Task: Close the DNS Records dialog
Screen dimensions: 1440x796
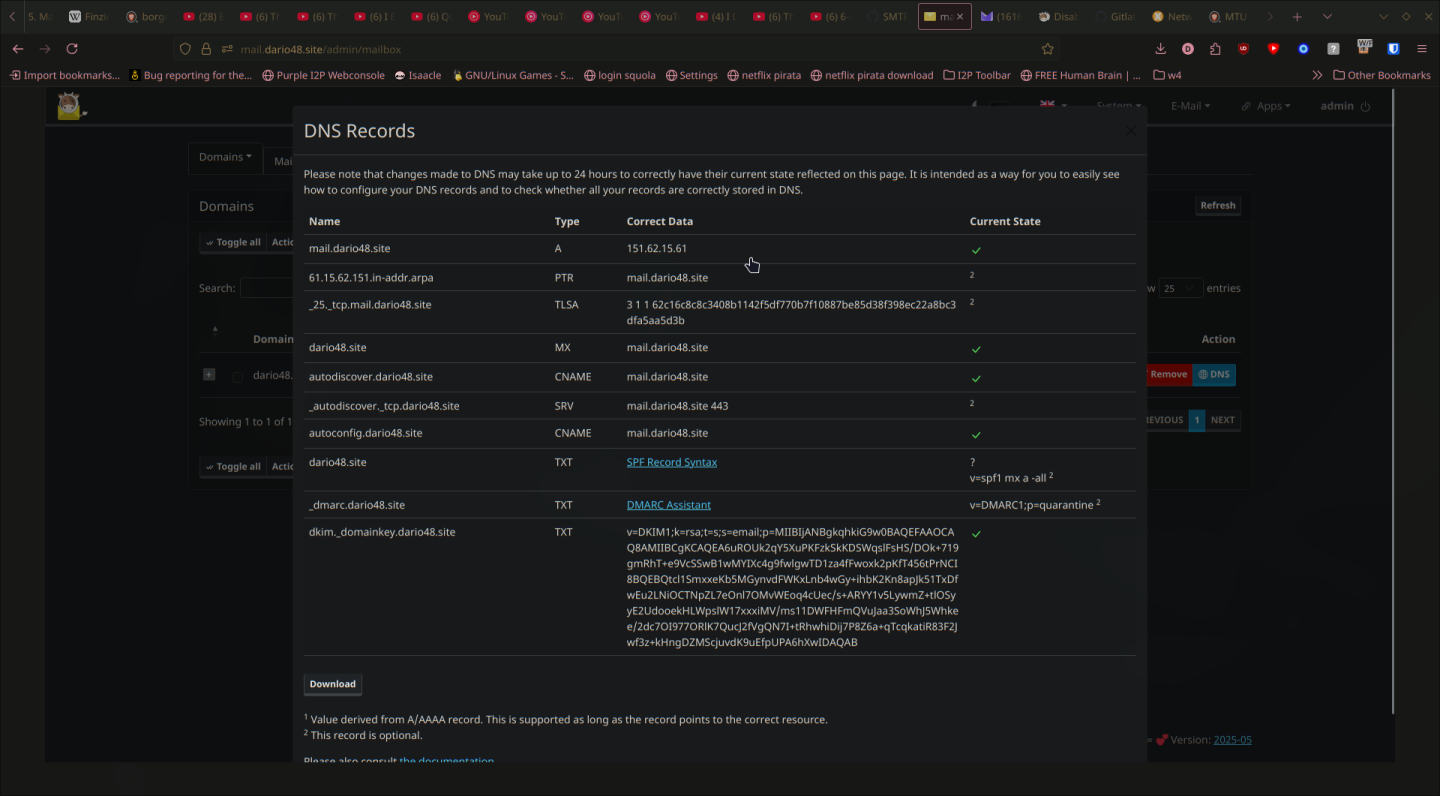Action: tap(1130, 131)
